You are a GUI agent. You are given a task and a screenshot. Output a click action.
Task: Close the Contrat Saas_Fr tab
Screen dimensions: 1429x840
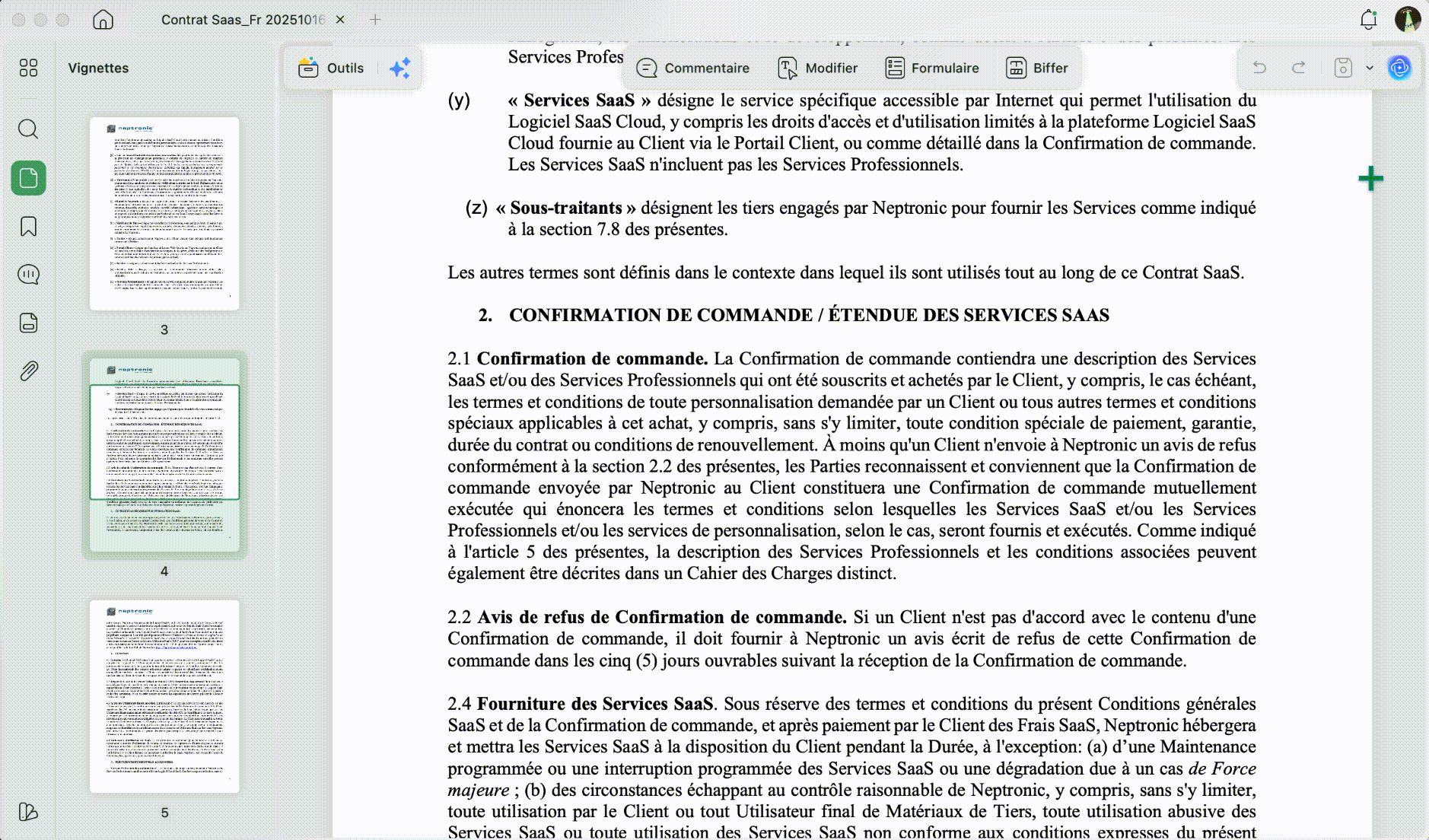pyautogui.click(x=340, y=20)
